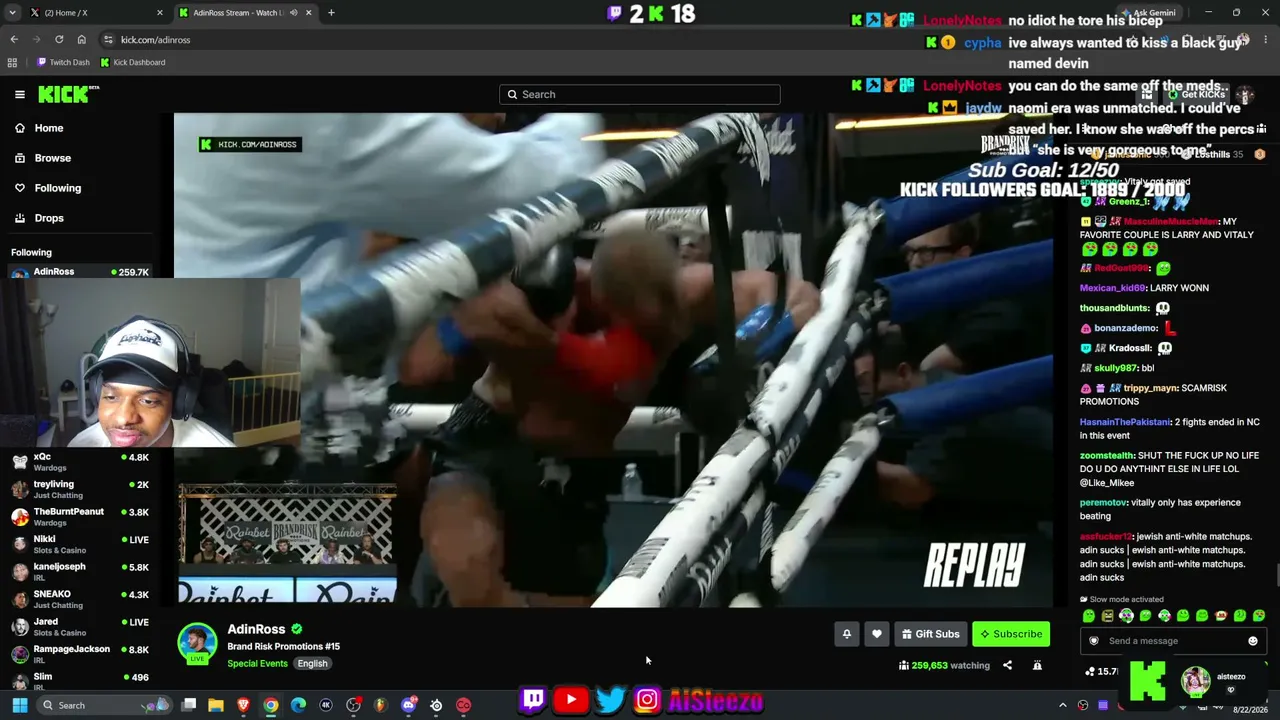Launch Brave browser from the taskbar

coord(243,705)
